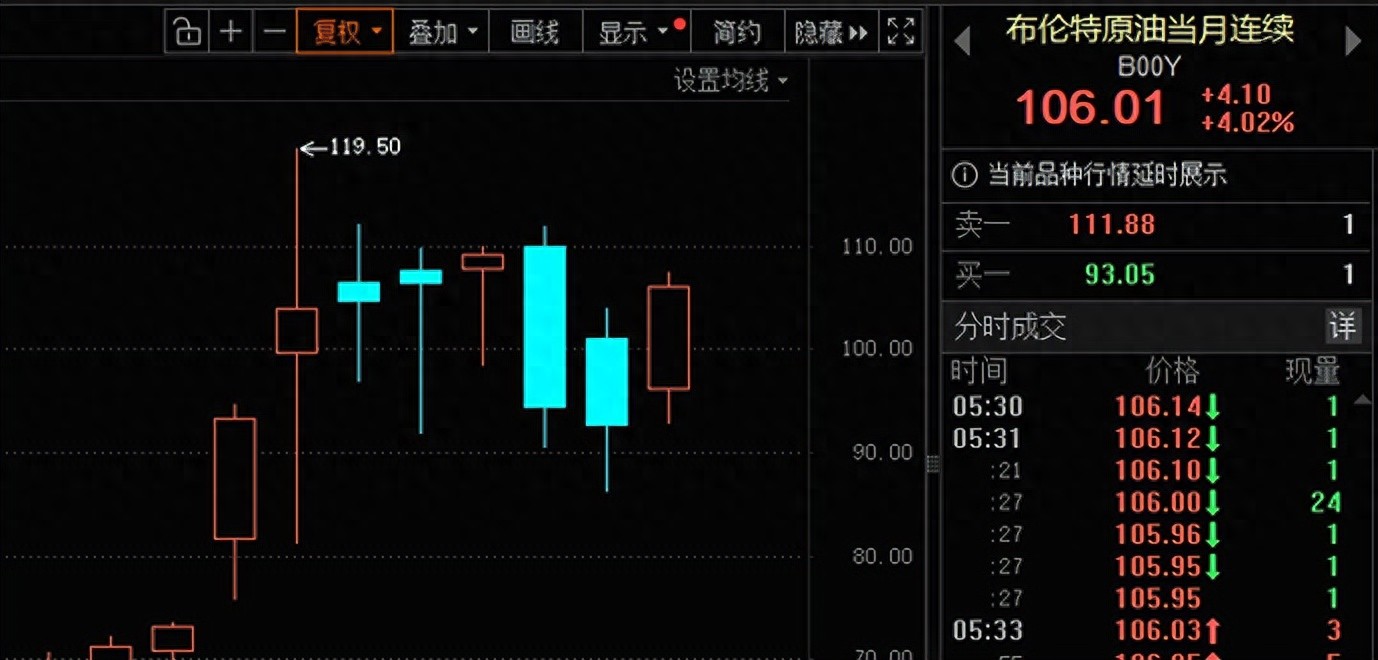Click the largest cyan candlestick body
Image resolution: width=1378 pixels, height=660 pixels.
[545, 326]
